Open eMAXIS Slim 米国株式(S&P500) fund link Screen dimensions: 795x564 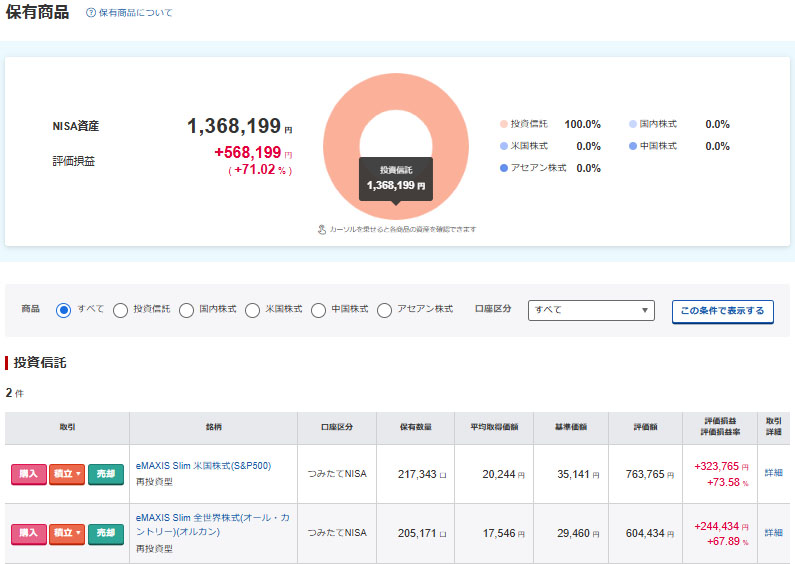pyautogui.click(x=203, y=466)
